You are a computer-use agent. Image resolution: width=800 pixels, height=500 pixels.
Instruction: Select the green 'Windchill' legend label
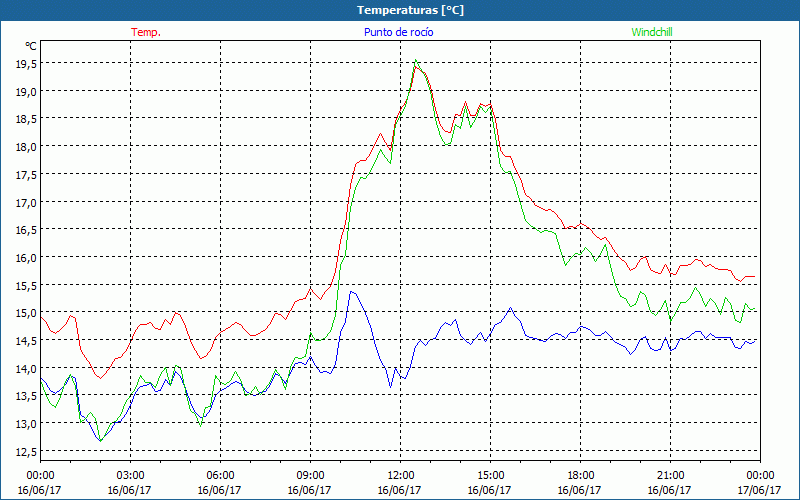[652, 32]
